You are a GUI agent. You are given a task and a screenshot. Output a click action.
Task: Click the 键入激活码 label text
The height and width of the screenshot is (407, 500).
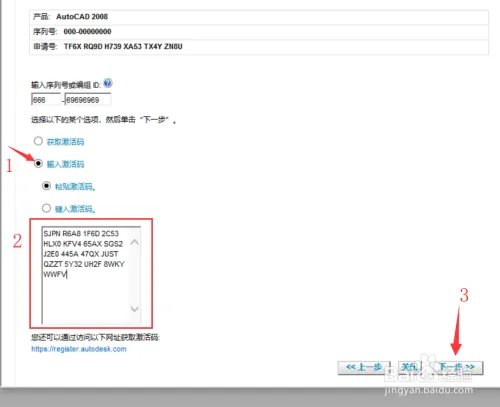[x=75, y=209]
